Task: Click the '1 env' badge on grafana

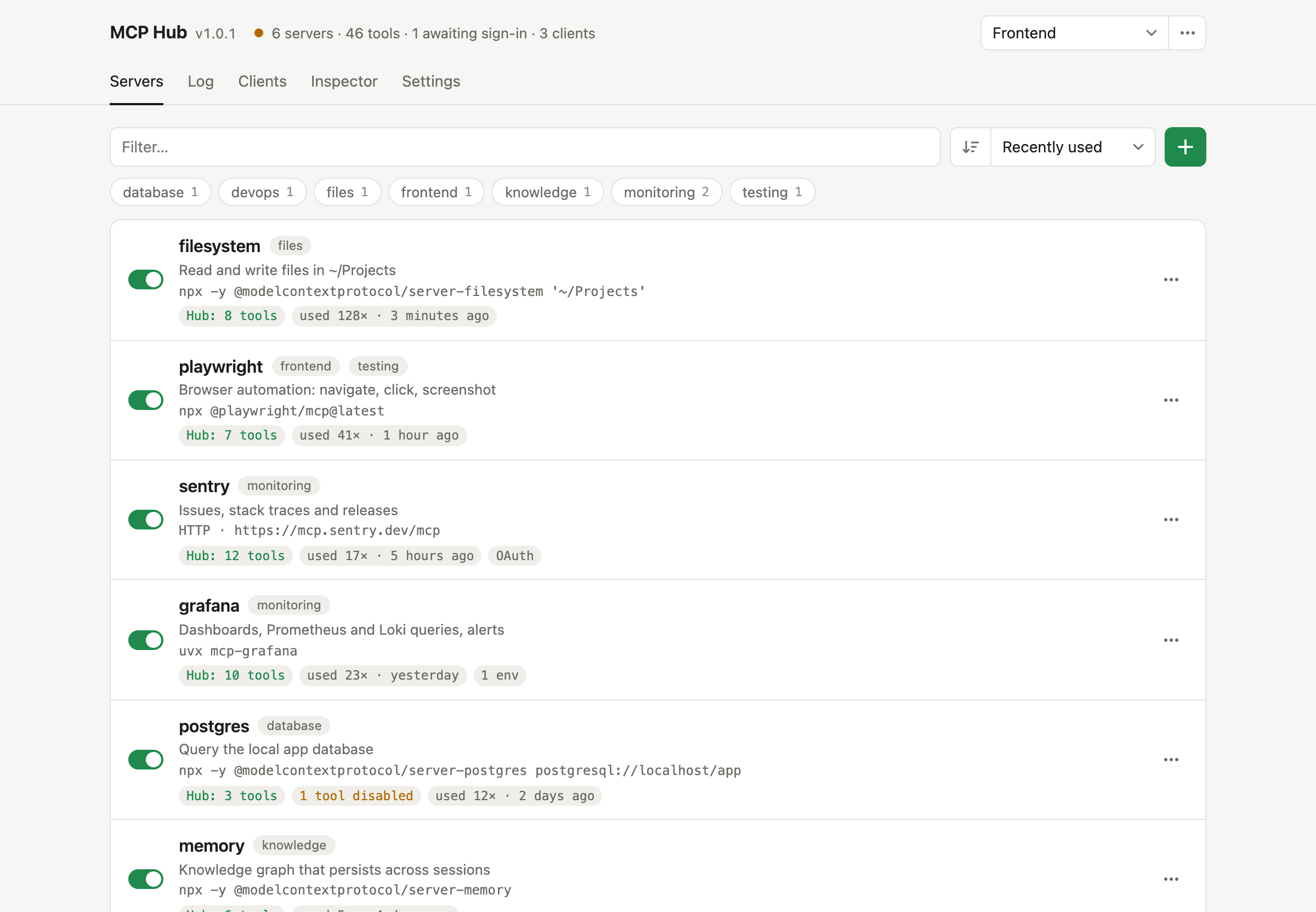Action: (x=500, y=675)
